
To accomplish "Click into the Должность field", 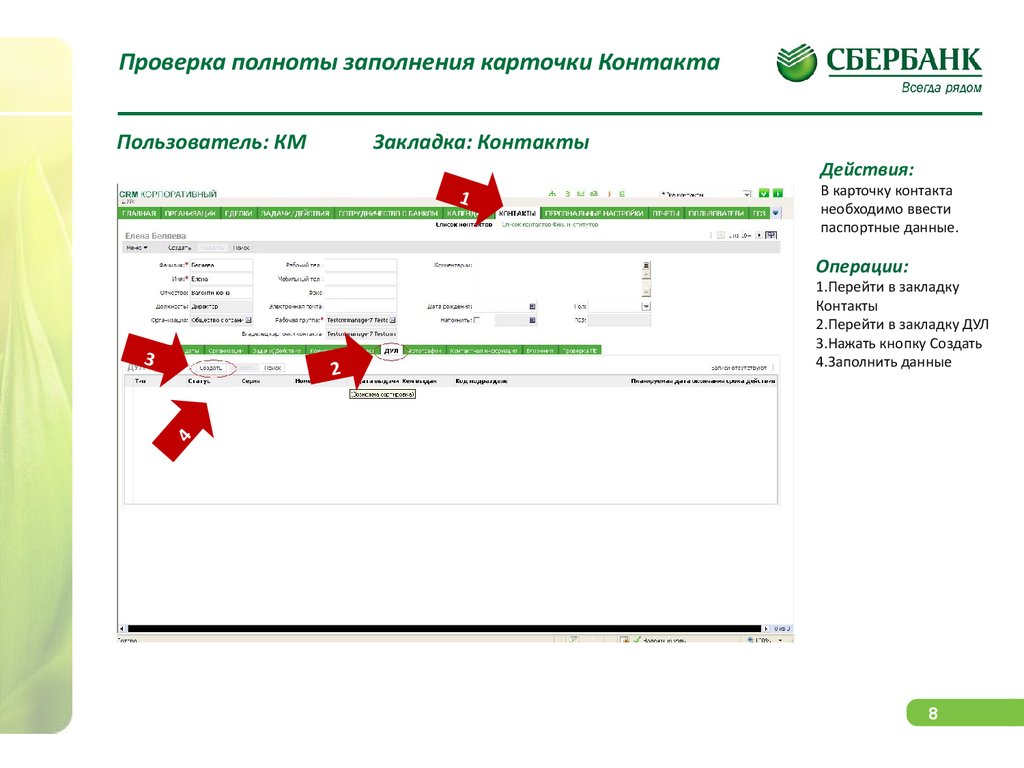I will 221,306.
